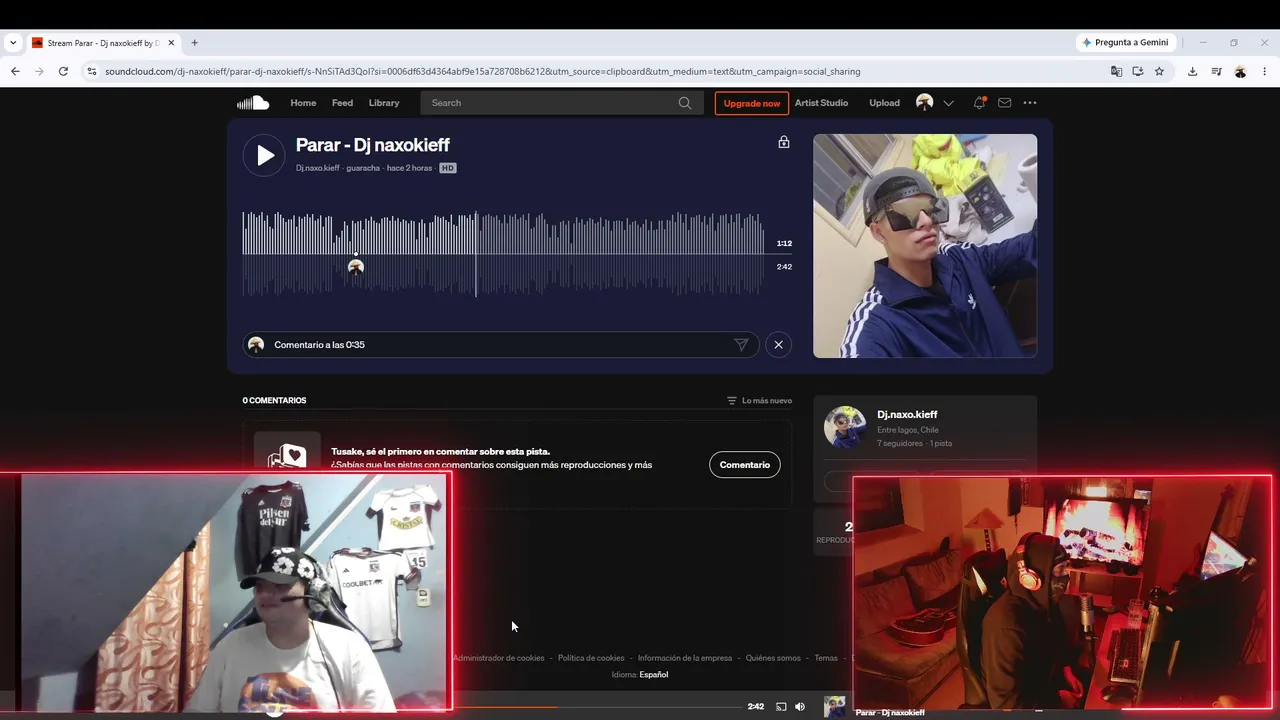This screenshot has width=1280, height=720.
Task: Click the Comentario button
Action: pos(745,465)
